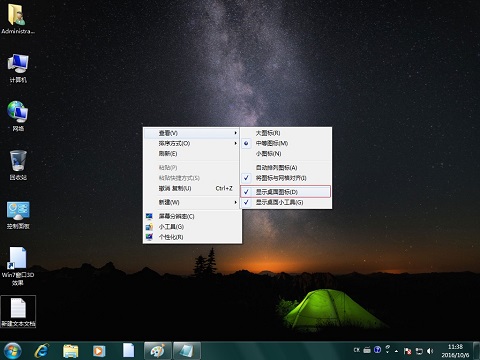Open the taskbar clock showing 11:38
Viewport: 480px width, 360px height.
click(455, 351)
